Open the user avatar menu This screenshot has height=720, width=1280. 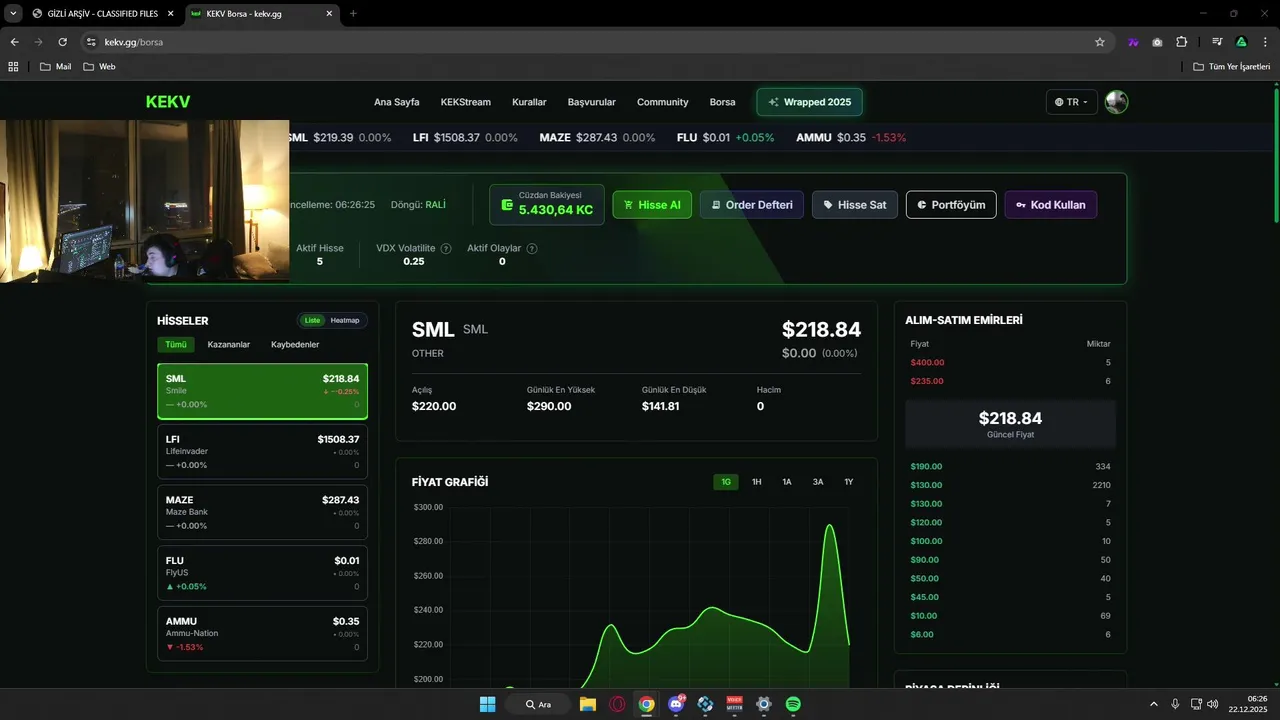(x=1116, y=102)
